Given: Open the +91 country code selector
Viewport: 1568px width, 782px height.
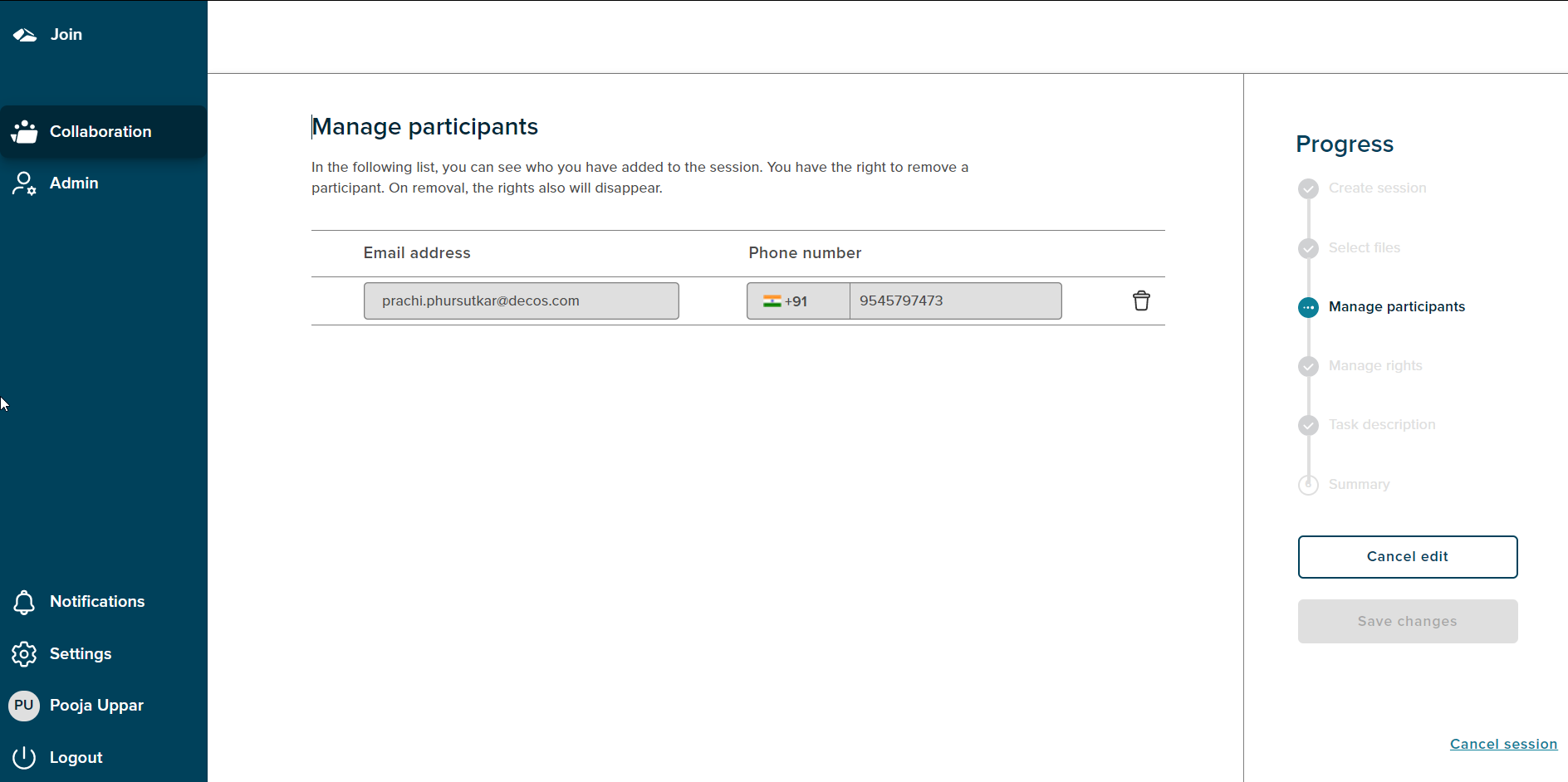Looking at the screenshot, I should [796, 301].
